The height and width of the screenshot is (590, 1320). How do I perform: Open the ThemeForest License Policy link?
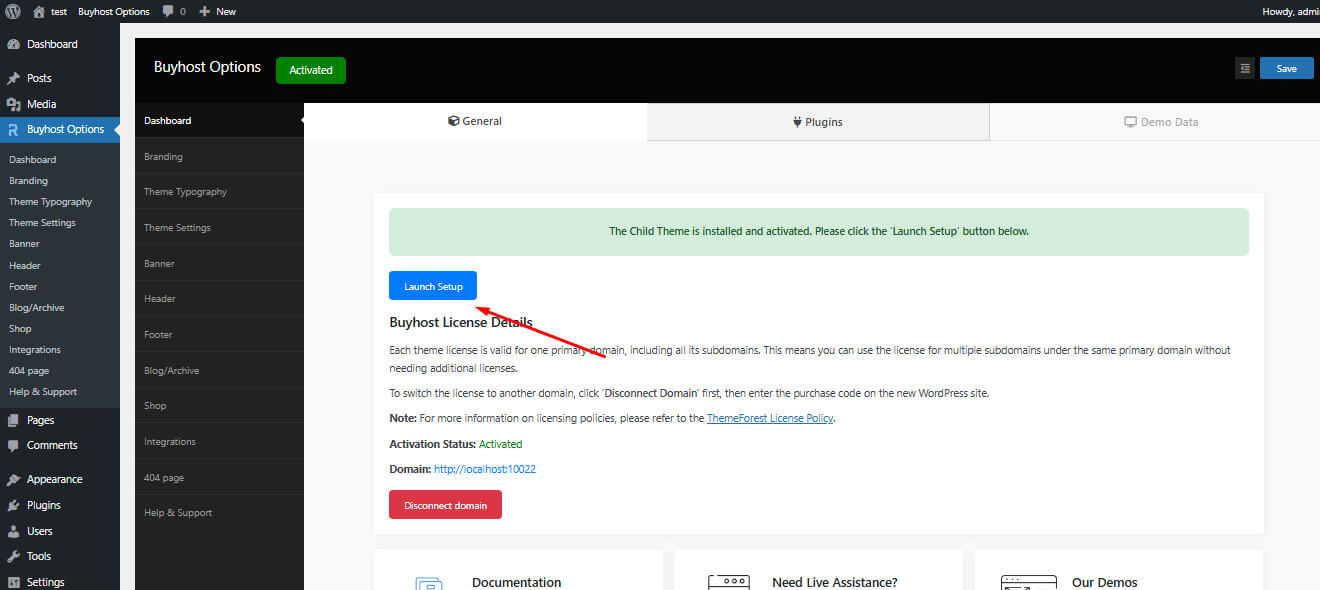click(x=770, y=418)
